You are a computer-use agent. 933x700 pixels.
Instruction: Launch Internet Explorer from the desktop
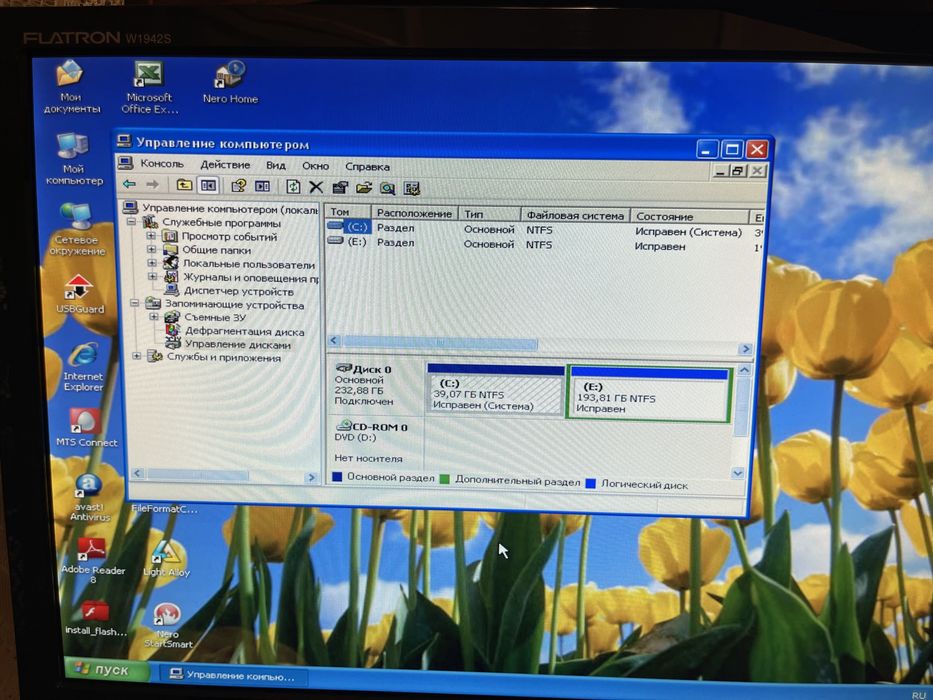[x=83, y=367]
